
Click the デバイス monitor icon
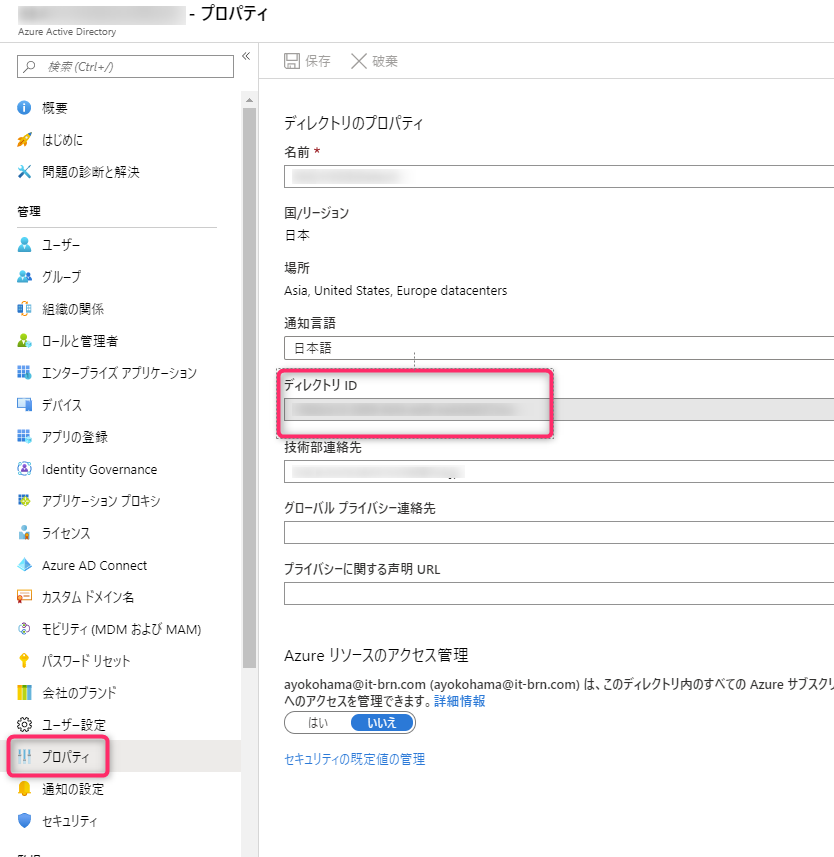24,405
